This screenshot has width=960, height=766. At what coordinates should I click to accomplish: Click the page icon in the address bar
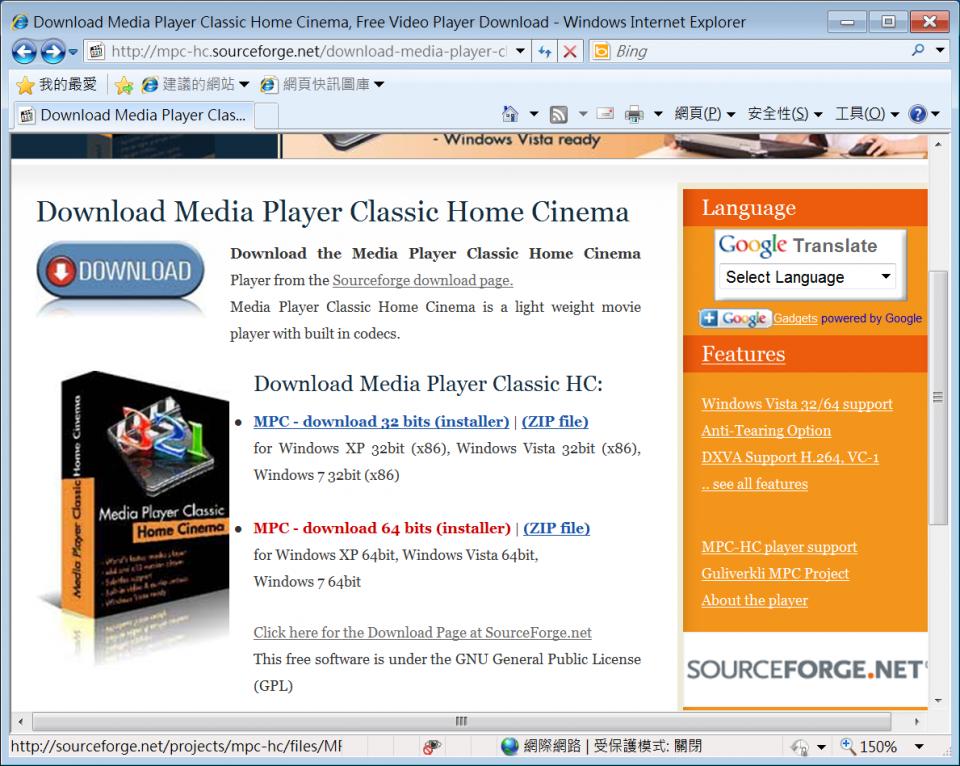(96, 51)
